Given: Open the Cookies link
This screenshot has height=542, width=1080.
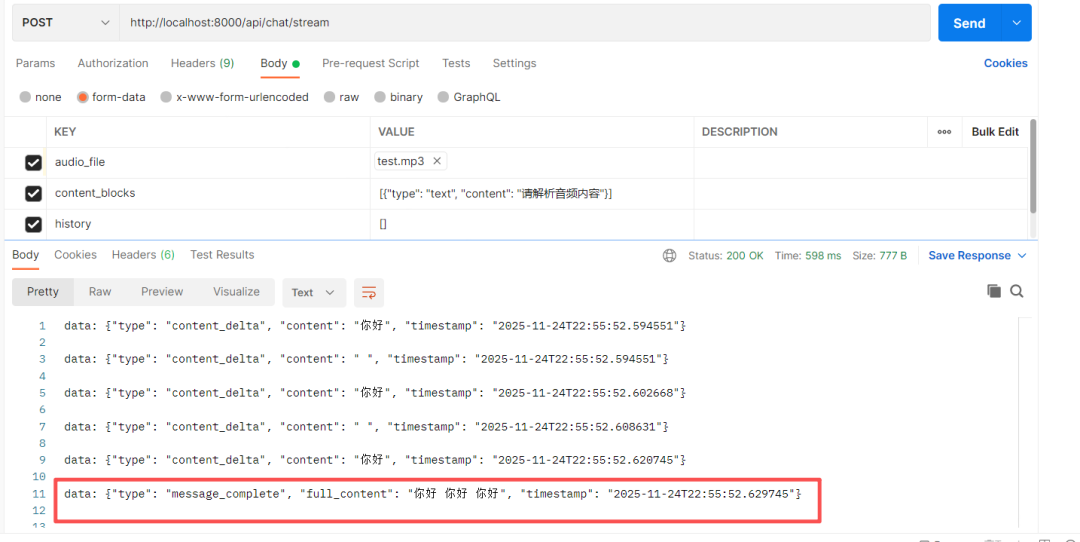Looking at the screenshot, I should [1005, 63].
